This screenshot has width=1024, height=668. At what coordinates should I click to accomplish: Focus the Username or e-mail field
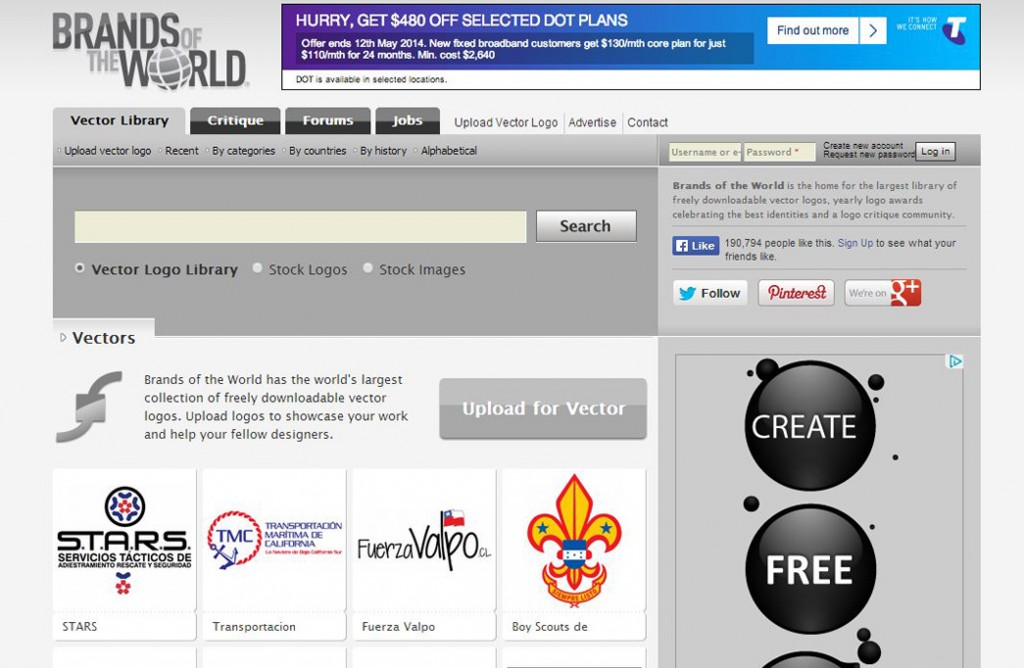(x=705, y=152)
